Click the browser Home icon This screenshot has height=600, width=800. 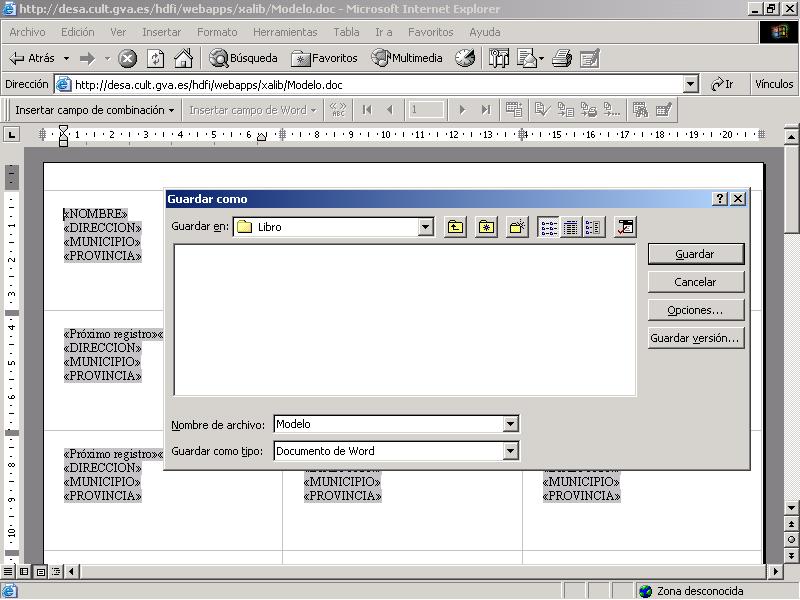pos(183,58)
